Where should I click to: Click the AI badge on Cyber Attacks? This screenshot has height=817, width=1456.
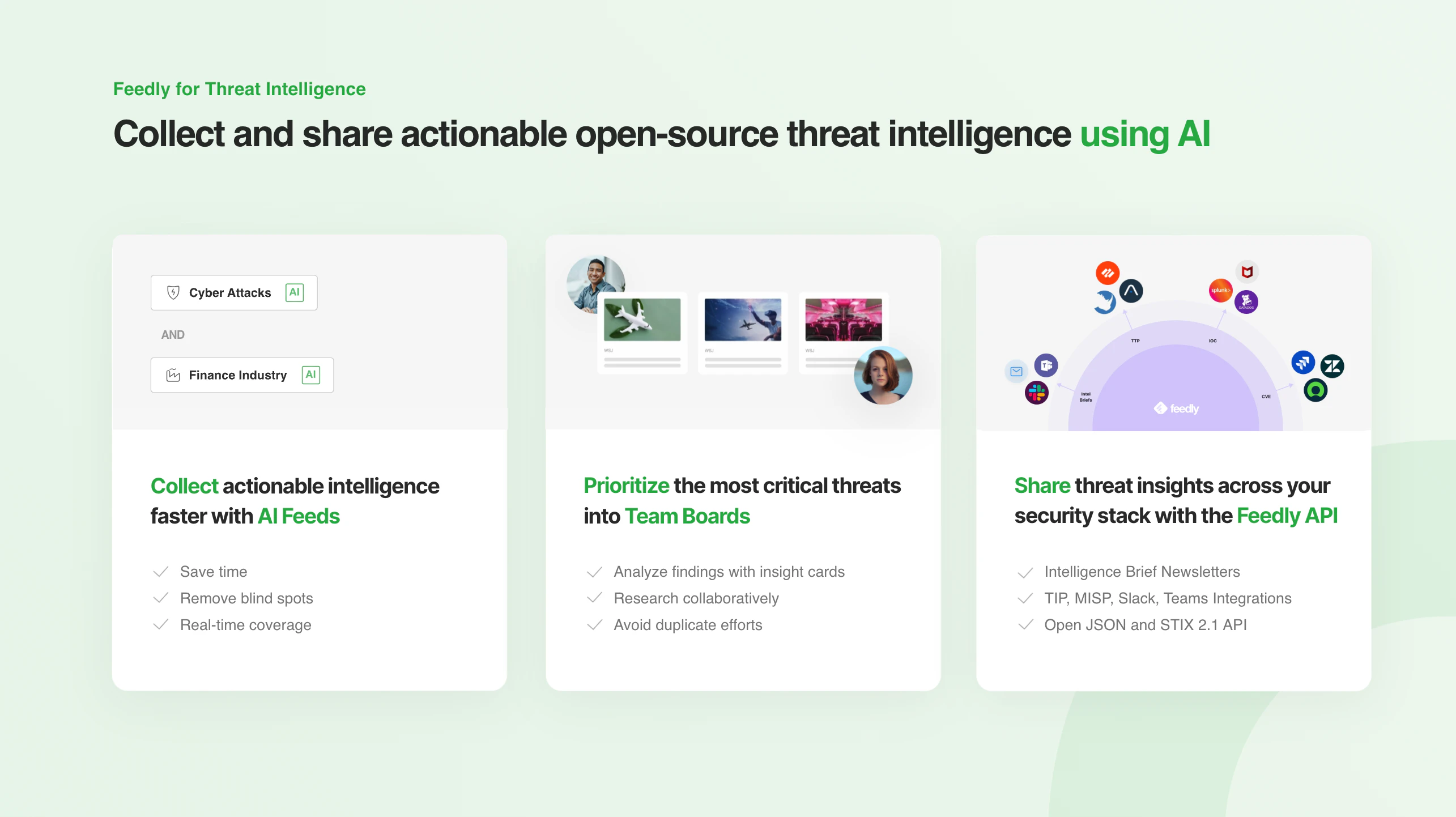tap(295, 292)
